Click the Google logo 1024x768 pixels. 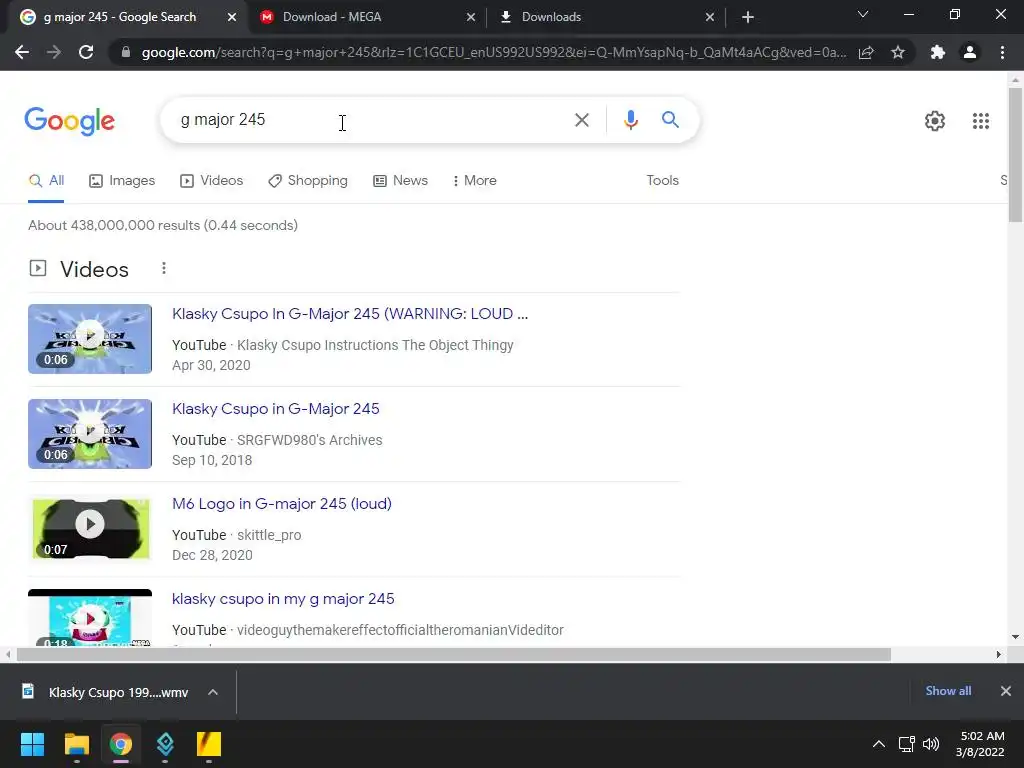(69, 121)
